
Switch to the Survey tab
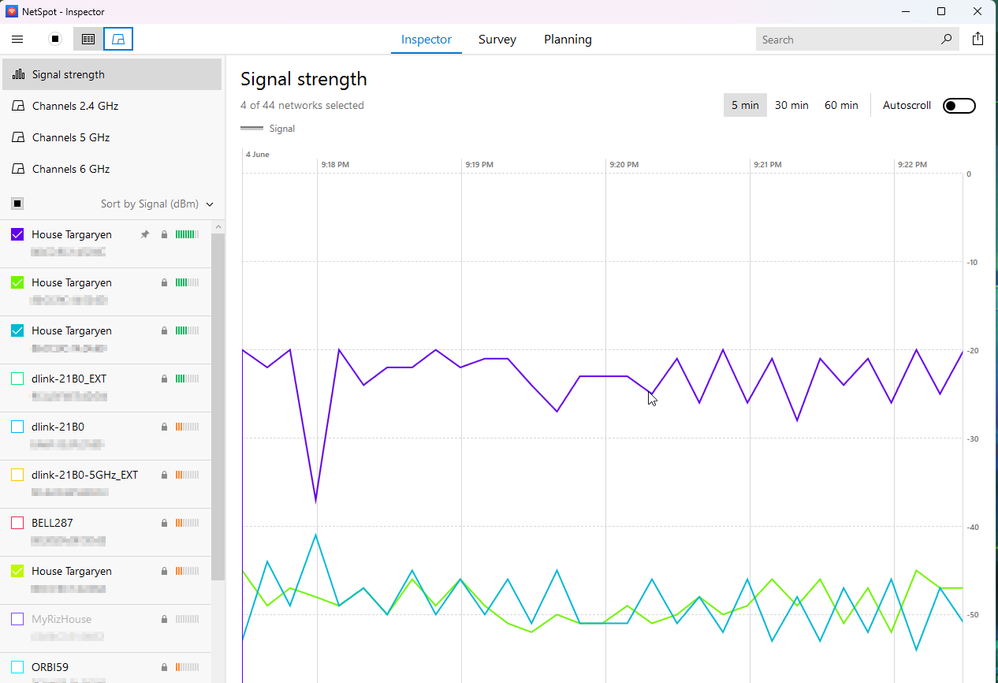pos(497,39)
